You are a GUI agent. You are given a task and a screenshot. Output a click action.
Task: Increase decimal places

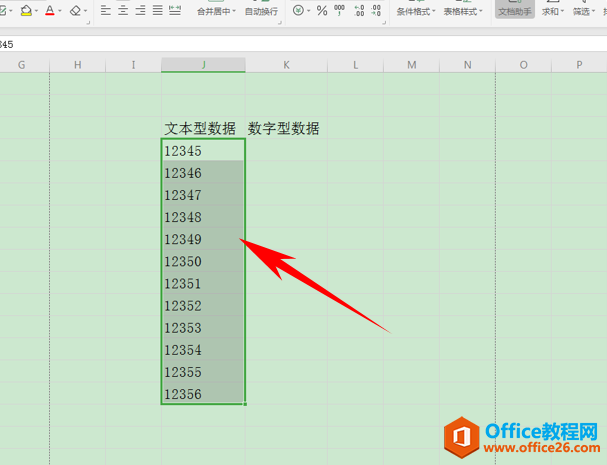[359, 10]
